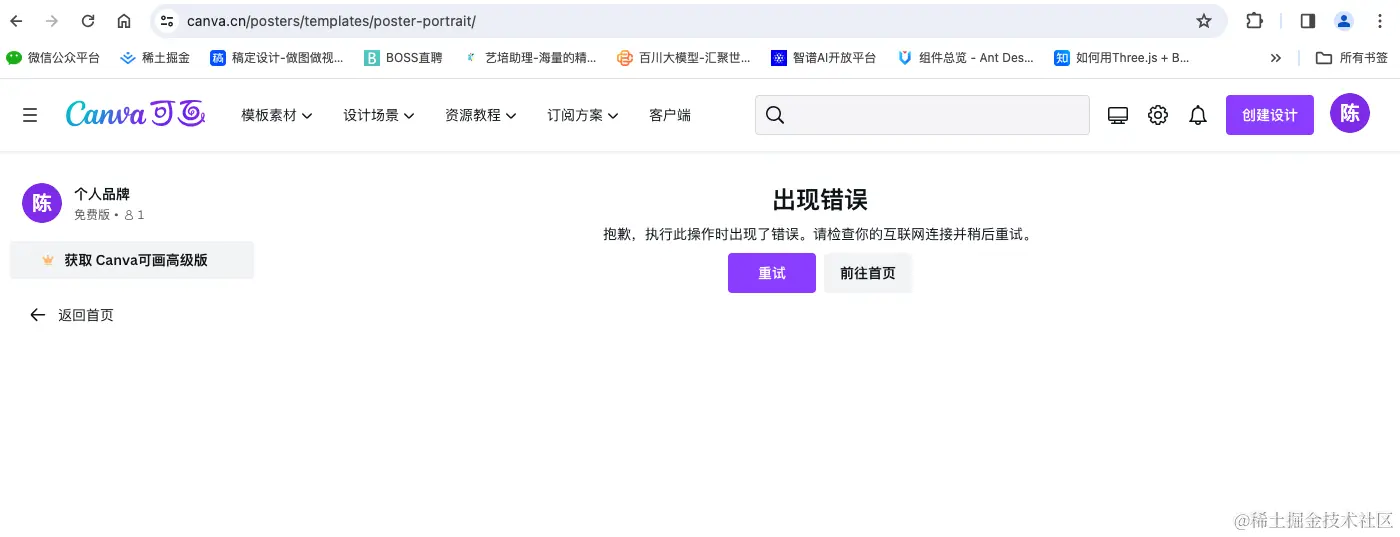1400x537 pixels.
Task: Click the 个人品牌 team avatar in sidebar
Action: click(42, 204)
